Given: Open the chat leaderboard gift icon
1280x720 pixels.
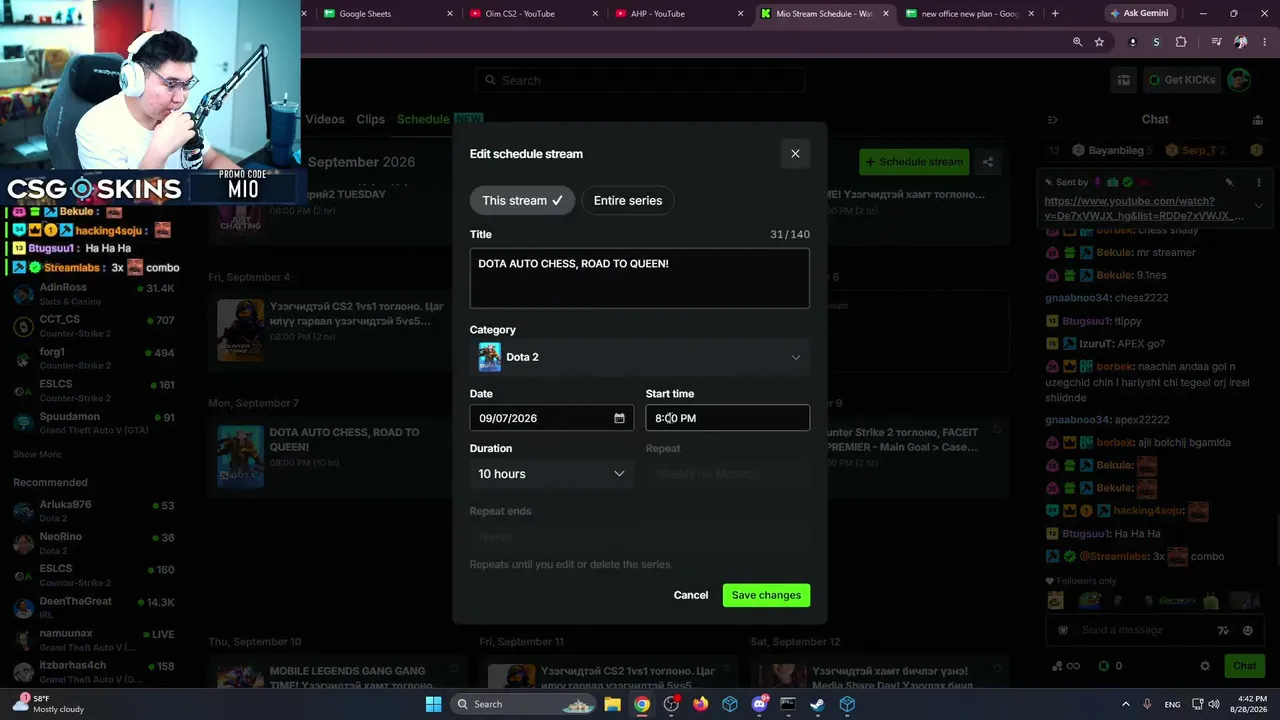Looking at the screenshot, I should 1257,120.
